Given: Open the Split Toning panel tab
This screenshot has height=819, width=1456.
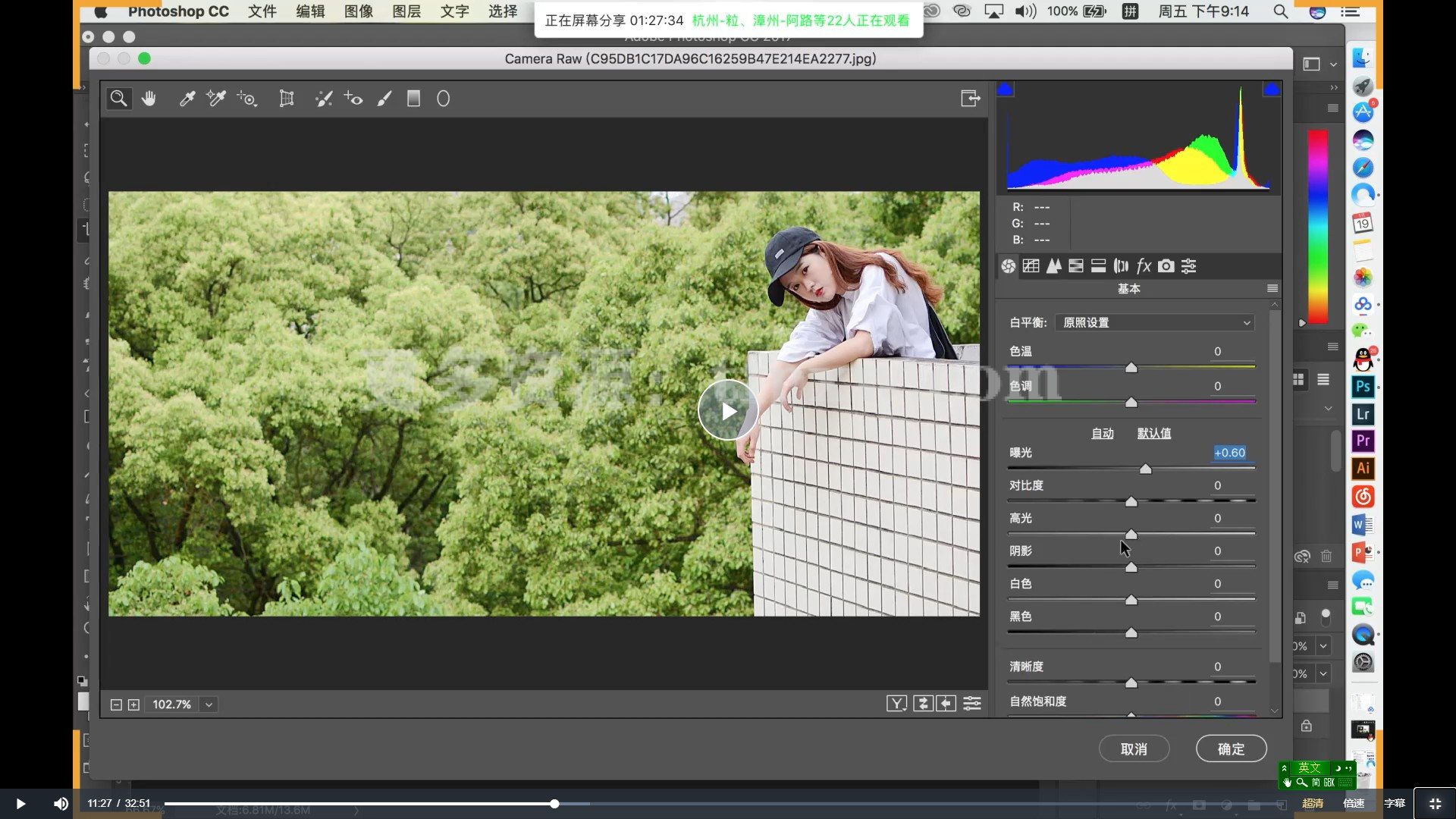Looking at the screenshot, I should [1098, 266].
